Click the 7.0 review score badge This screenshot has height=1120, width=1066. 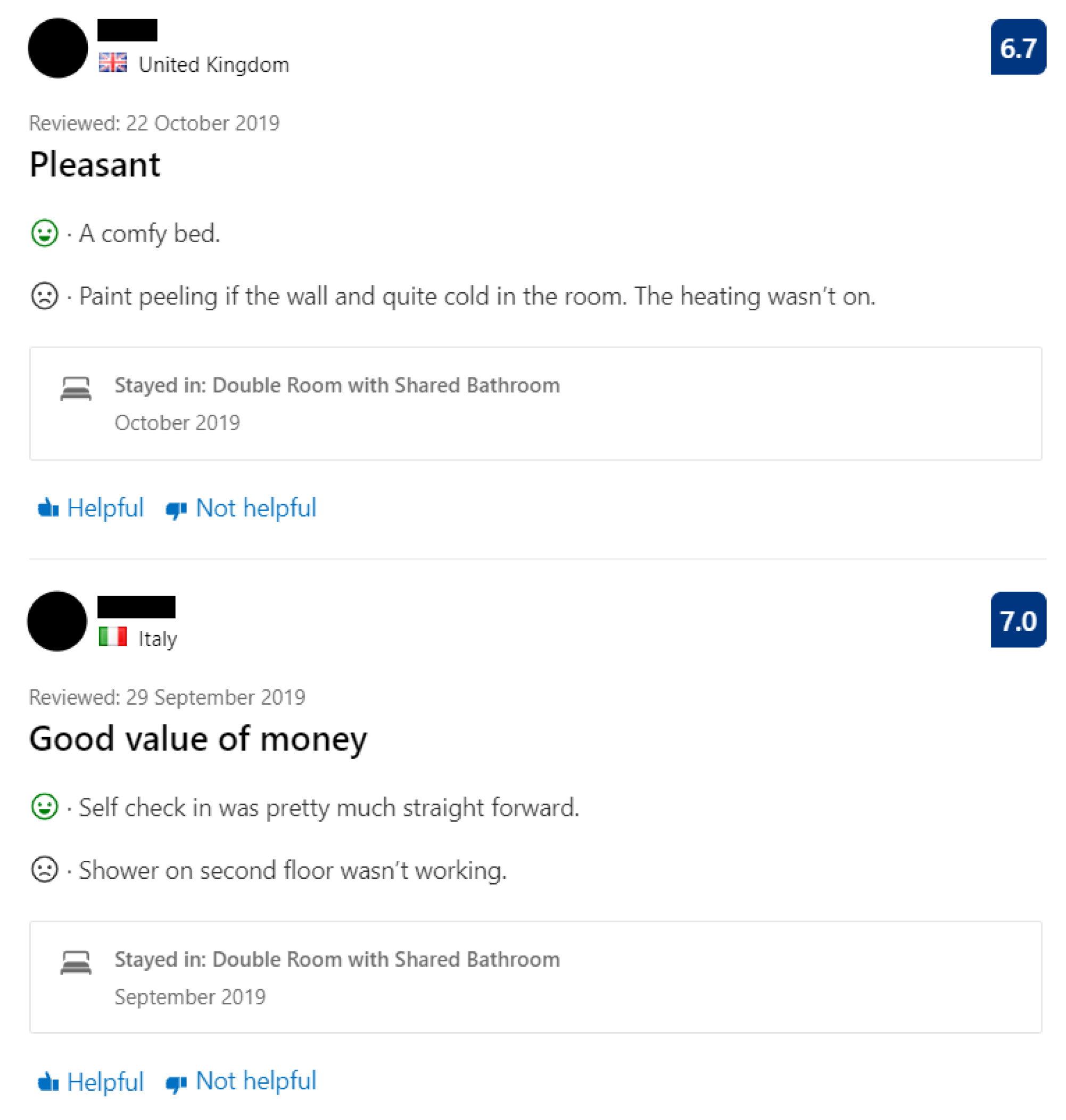[x=1018, y=620]
